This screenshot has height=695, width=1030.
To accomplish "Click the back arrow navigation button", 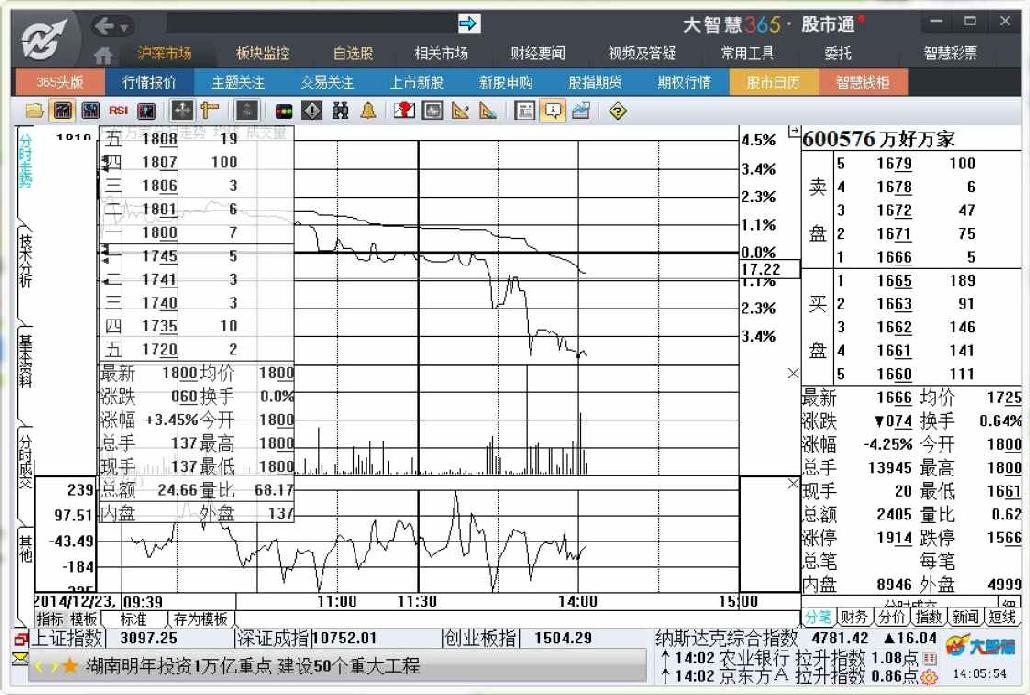I will [x=104, y=26].
